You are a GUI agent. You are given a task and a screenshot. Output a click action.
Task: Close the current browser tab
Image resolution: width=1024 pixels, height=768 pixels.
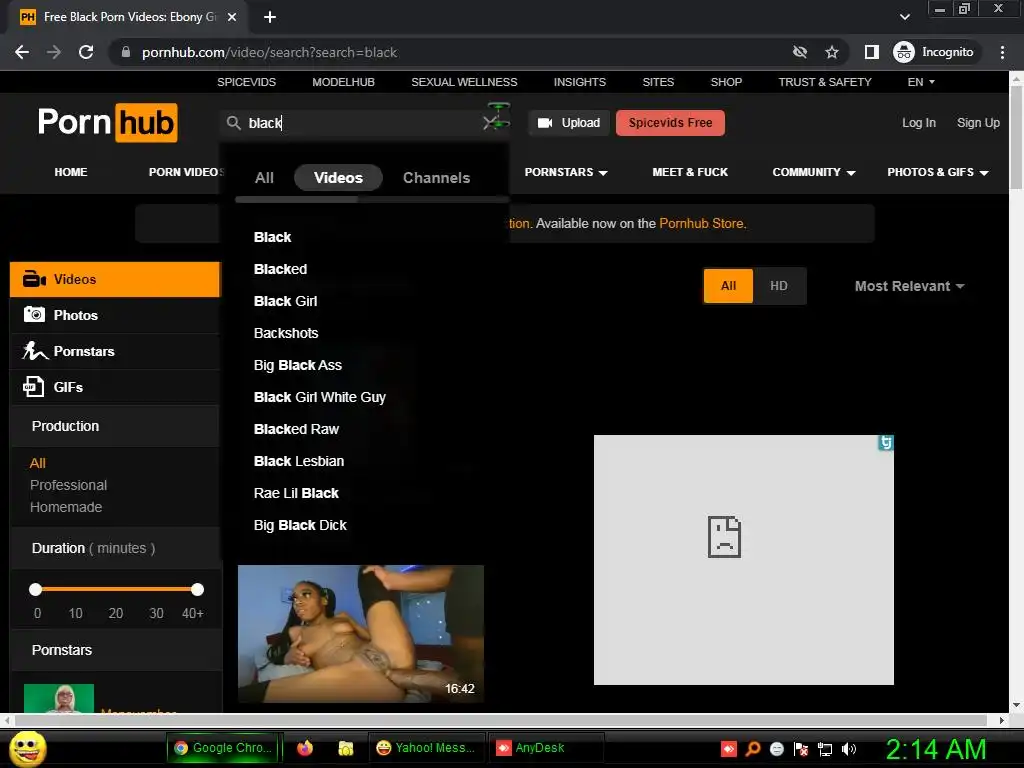coord(232,17)
